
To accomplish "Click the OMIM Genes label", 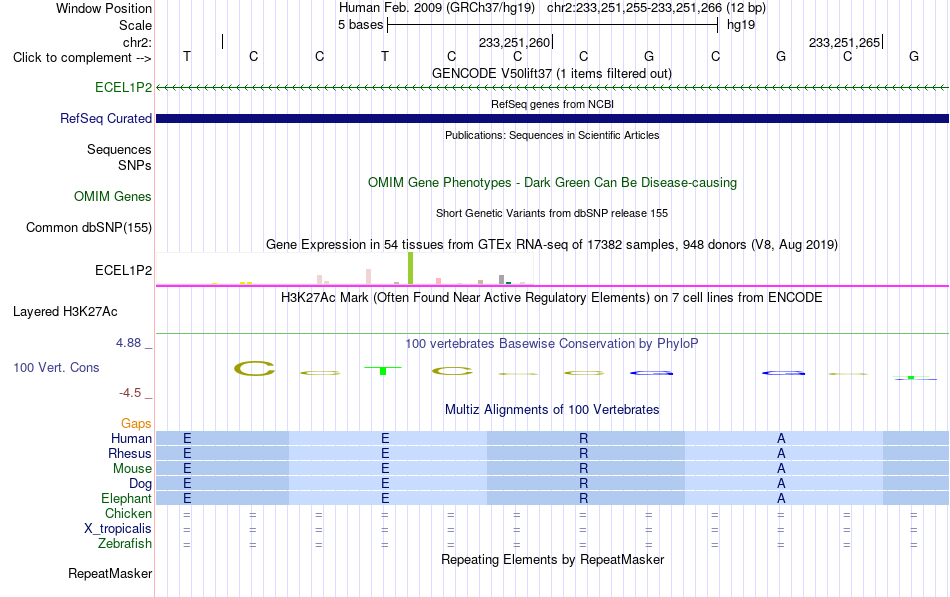I will point(113,196).
